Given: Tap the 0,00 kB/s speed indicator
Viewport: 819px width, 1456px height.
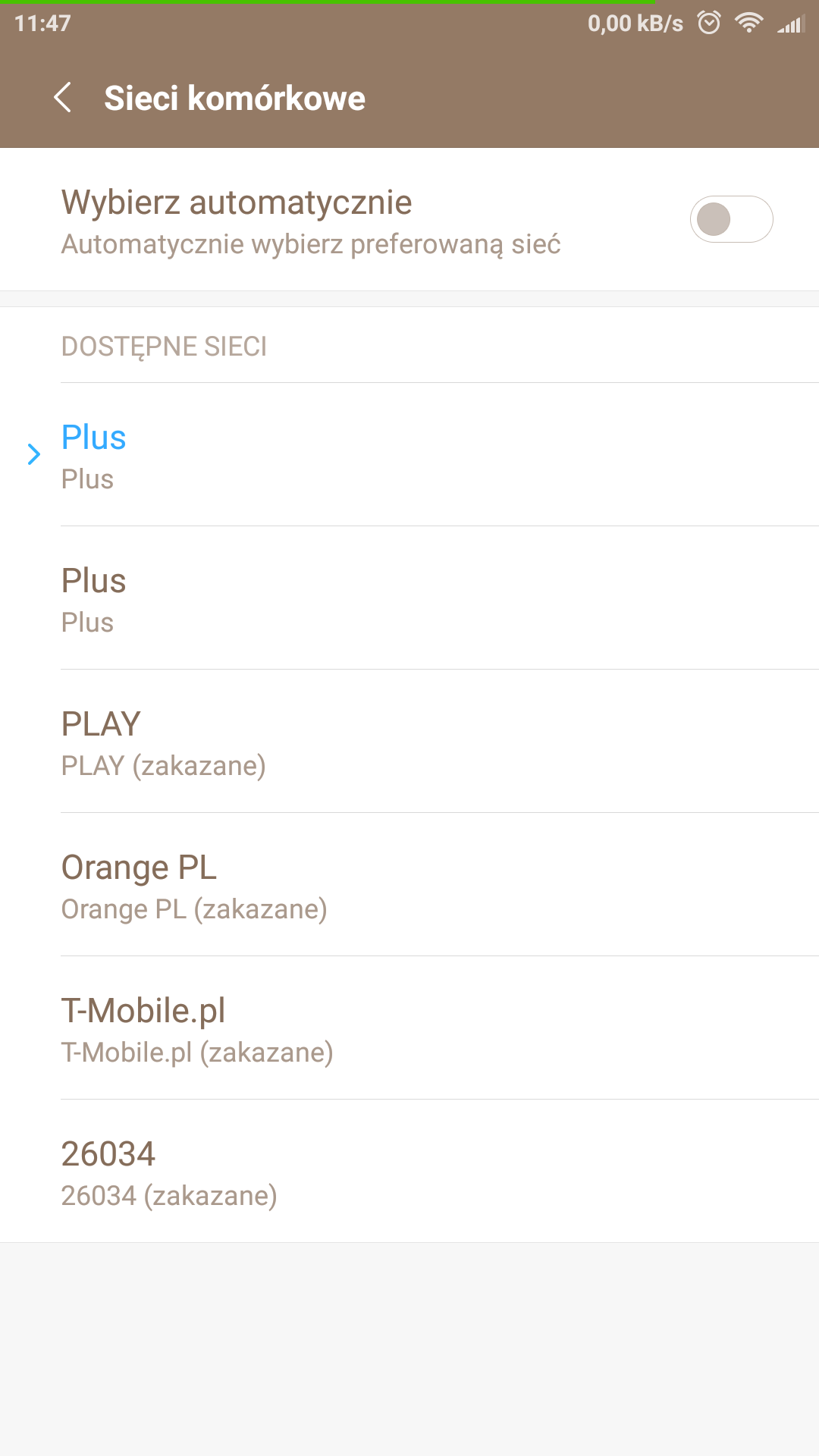Looking at the screenshot, I should point(635,24).
